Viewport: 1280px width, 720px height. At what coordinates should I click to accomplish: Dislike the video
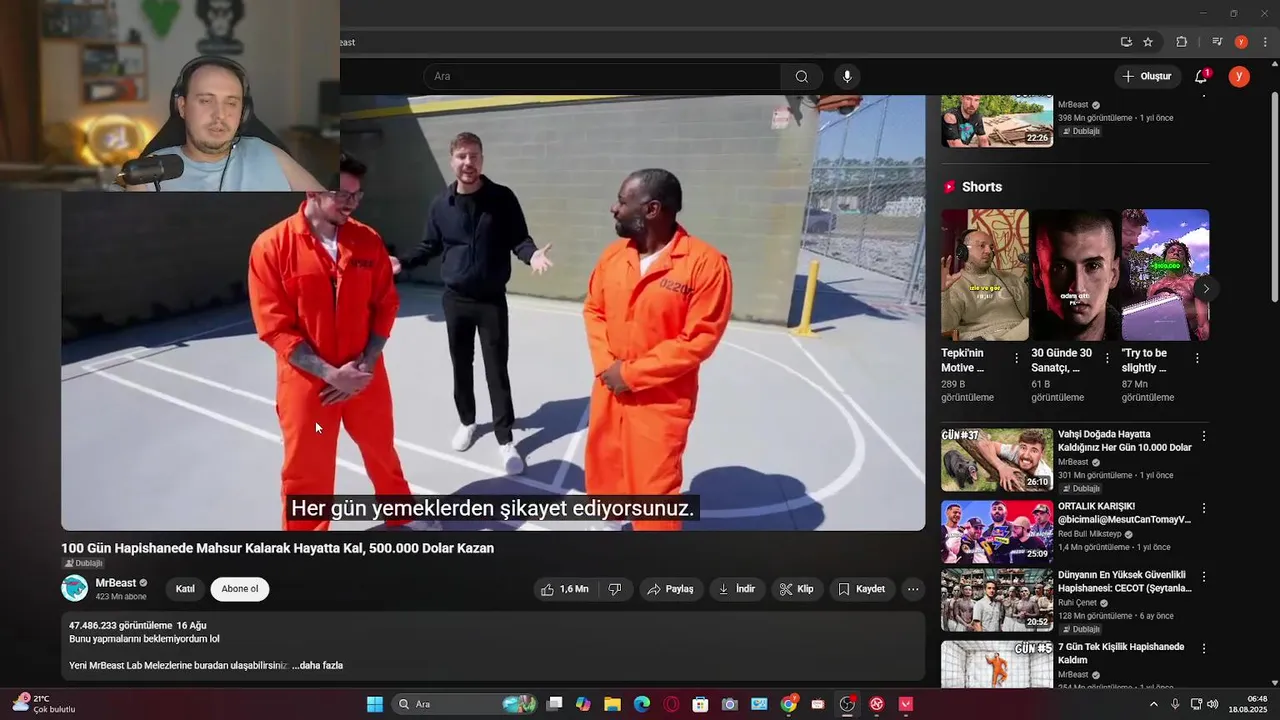tap(615, 589)
